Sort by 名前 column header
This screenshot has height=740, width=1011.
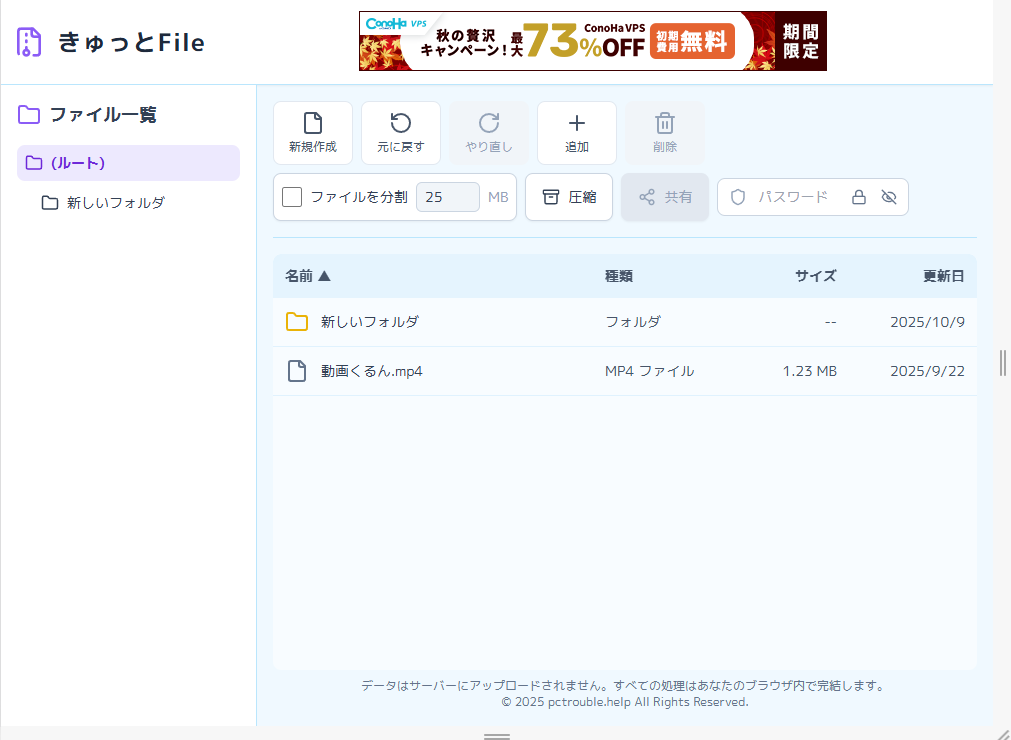coord(307,276)
